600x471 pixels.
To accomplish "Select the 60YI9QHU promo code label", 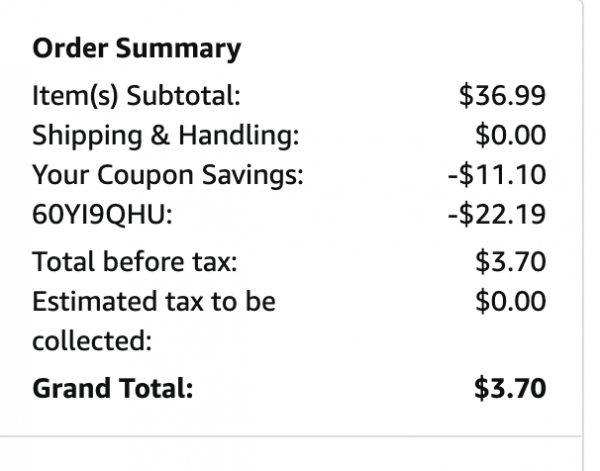I will tap(102, 214).
